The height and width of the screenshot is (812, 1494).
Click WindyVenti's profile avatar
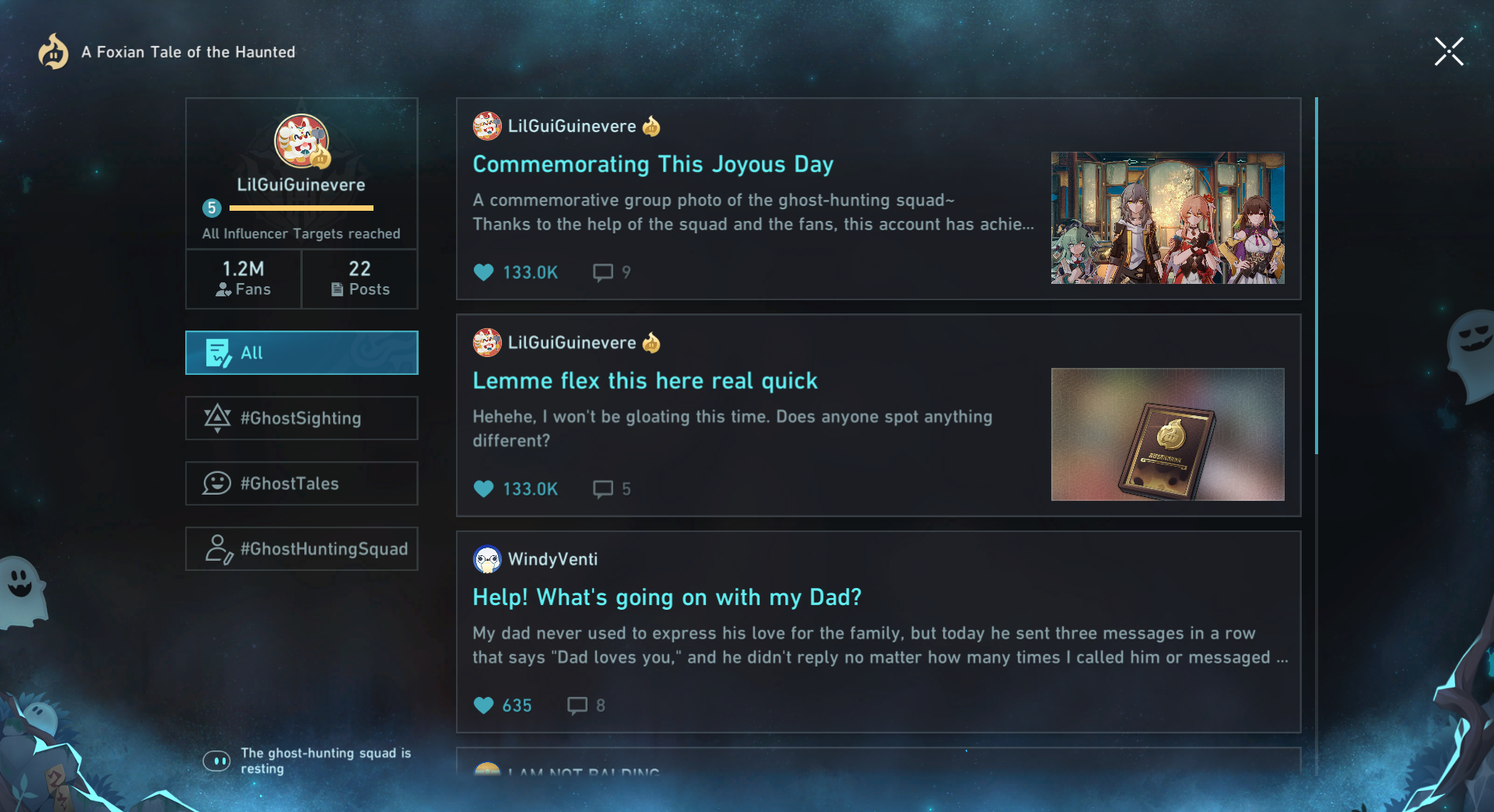pyautogui.click(x=487, y=559)
